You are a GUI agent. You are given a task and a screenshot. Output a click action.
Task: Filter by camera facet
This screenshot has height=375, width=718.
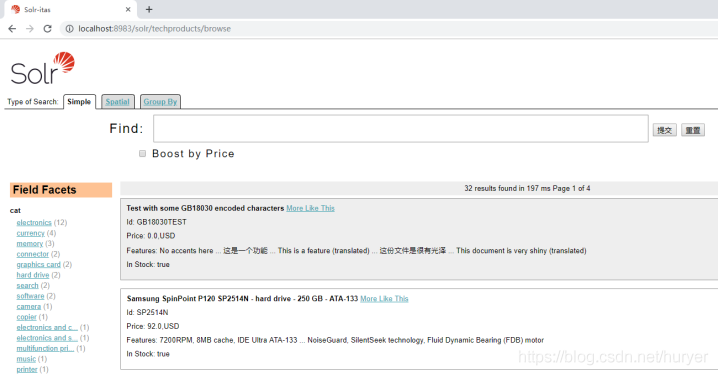(x=28, y=307)
